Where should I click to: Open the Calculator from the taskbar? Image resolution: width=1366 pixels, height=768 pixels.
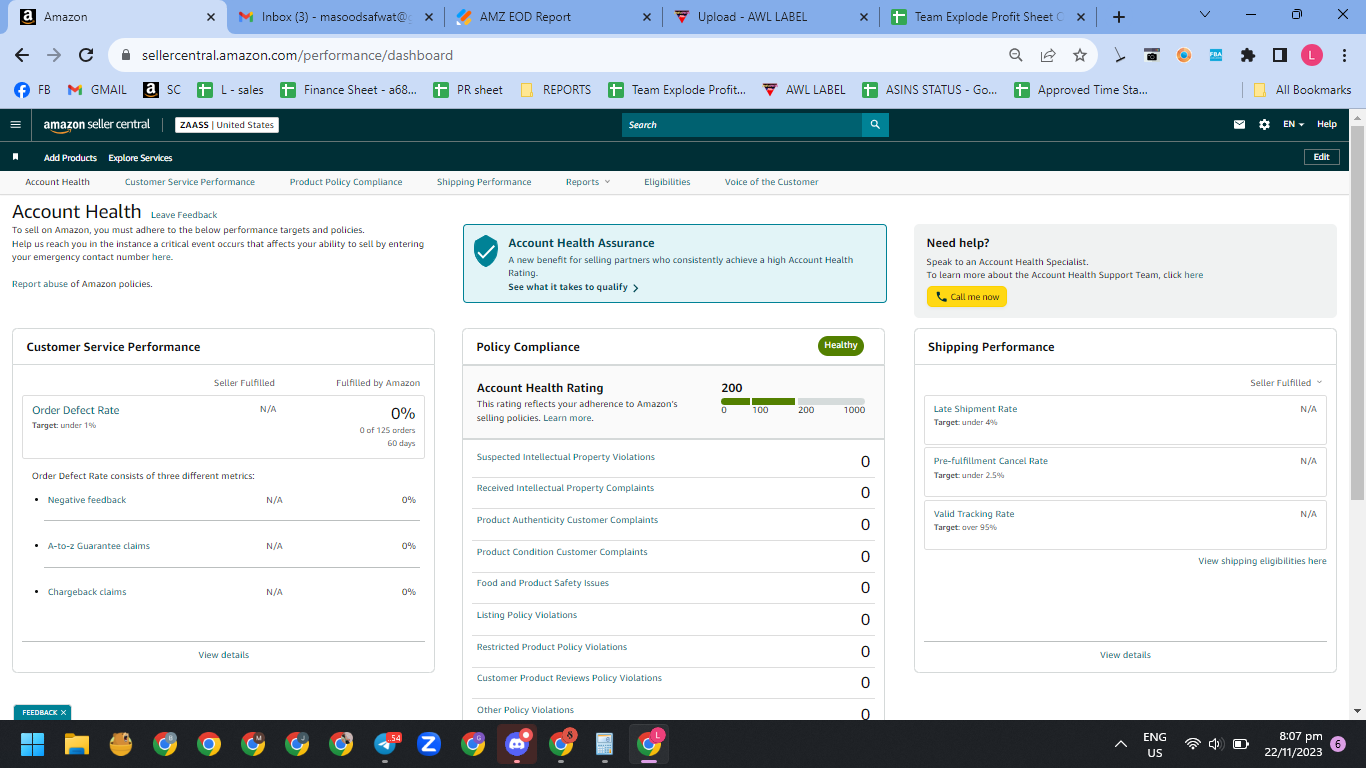click(x=604, y=744)
